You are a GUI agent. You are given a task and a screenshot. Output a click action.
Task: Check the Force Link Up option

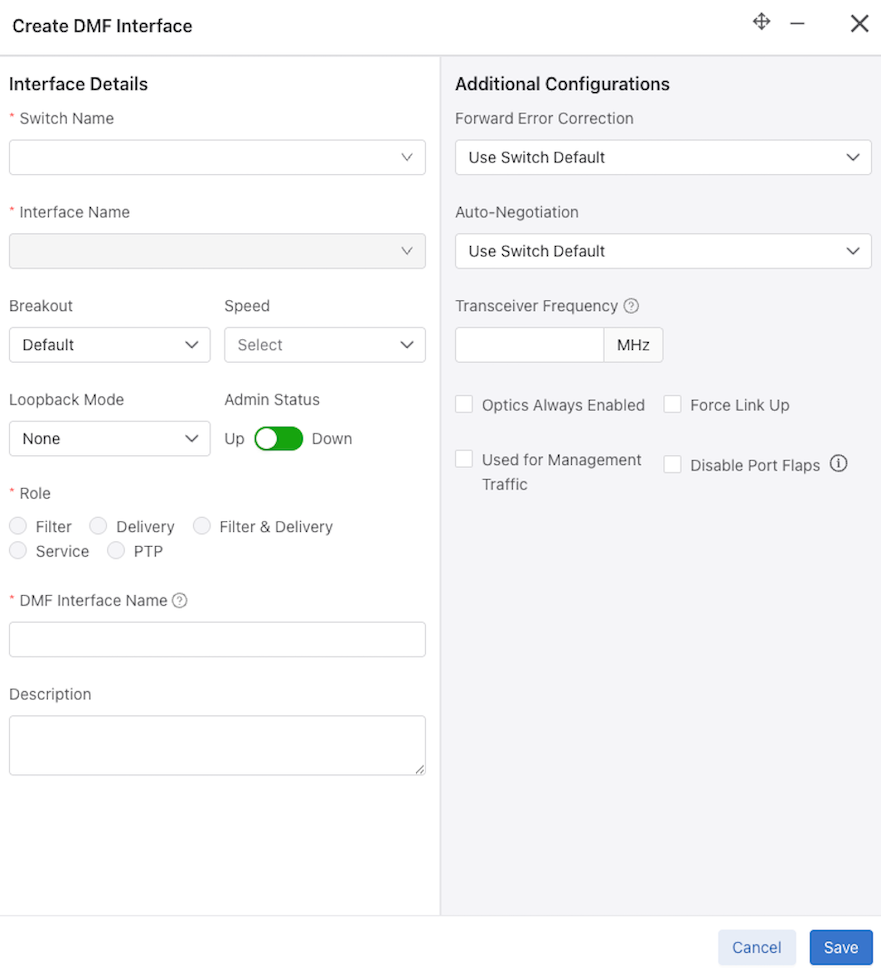672,404
